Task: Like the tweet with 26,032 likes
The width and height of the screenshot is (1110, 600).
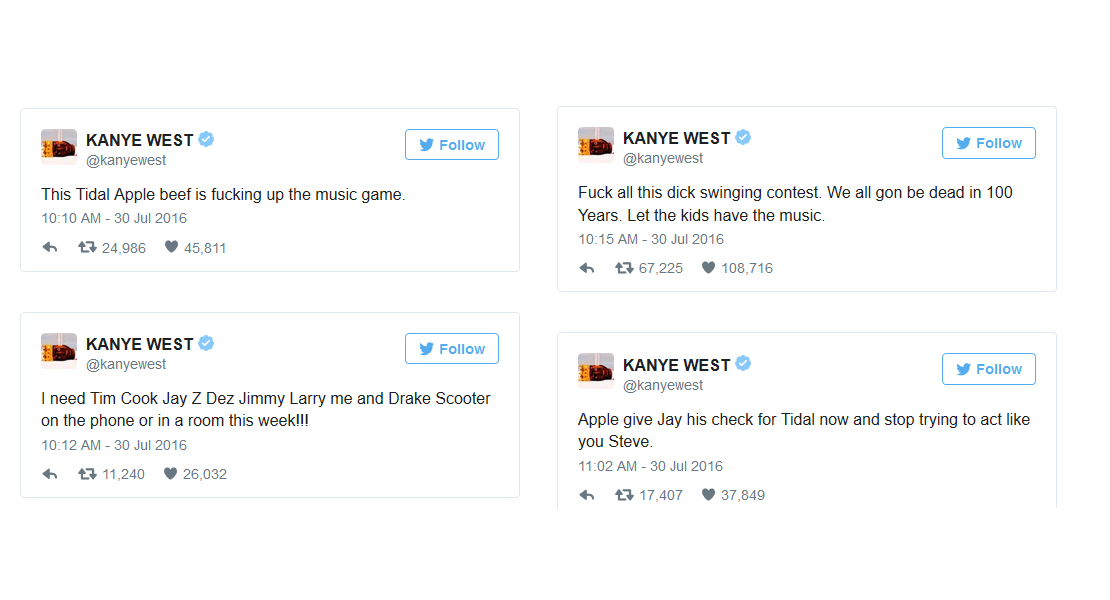Action: pyautogui.click(x=170, y=473)
